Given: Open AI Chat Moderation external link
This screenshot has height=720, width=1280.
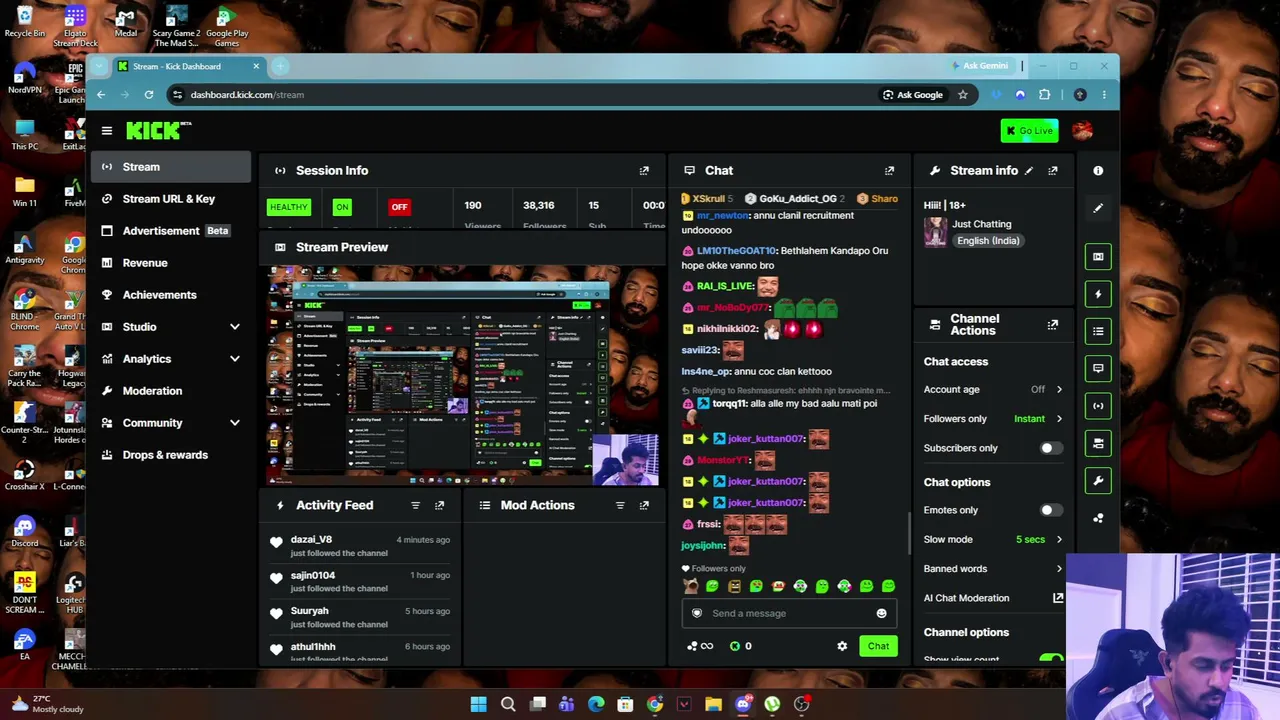Looking at the screenshot, I should [x=1058, y=598].
